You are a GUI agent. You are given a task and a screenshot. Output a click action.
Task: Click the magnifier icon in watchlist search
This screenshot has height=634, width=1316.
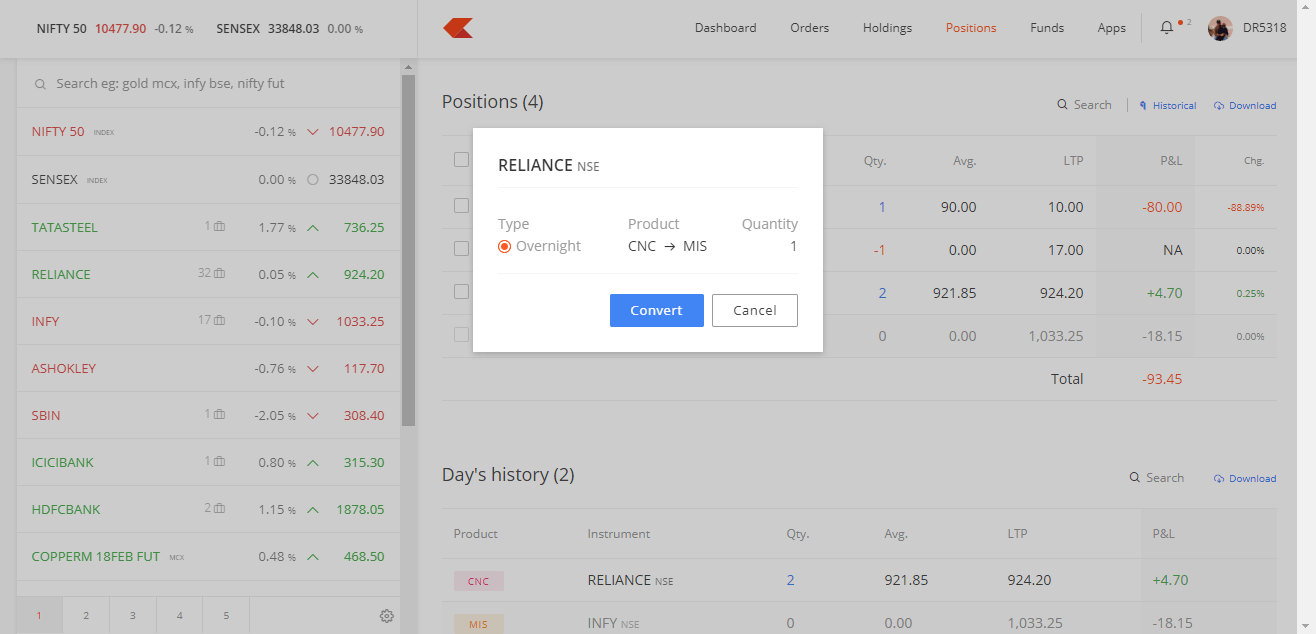[x=40, y=85]
